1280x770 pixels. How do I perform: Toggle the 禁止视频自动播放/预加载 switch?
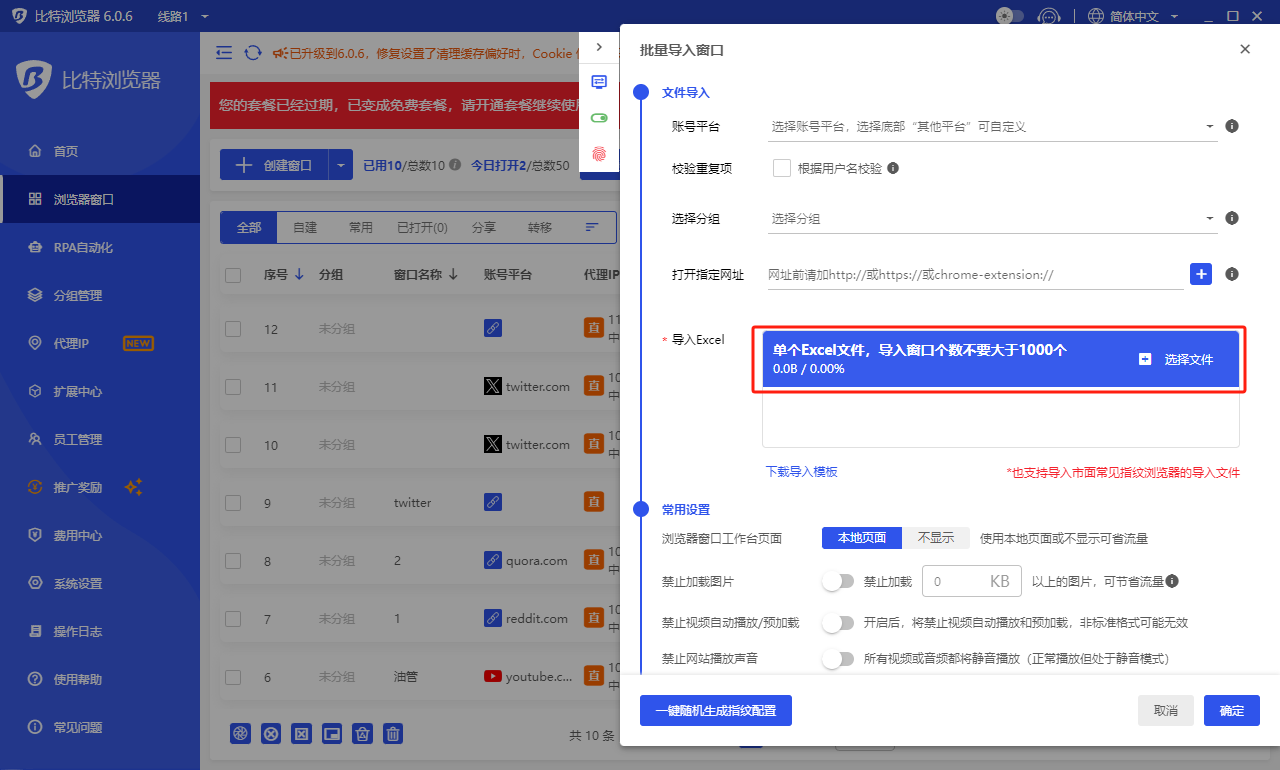pyautogui.click(x=838, y=622)
